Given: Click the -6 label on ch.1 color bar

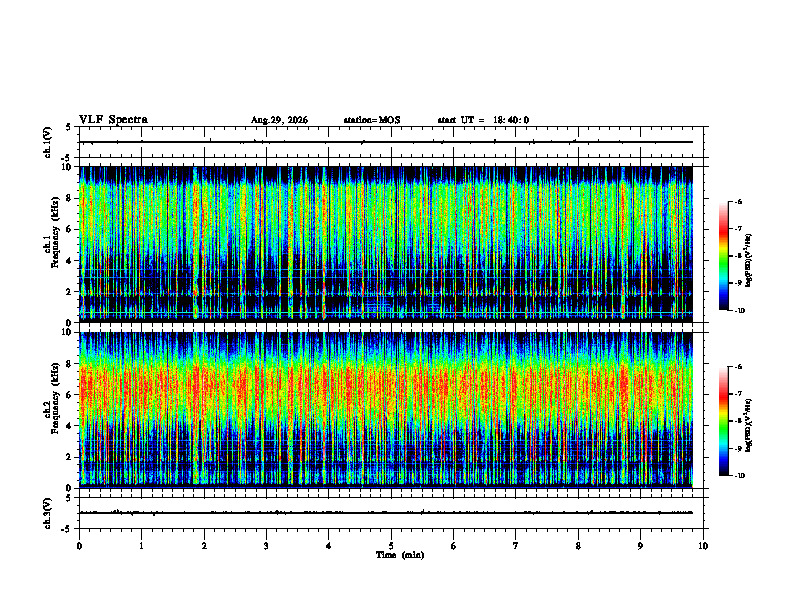Looking at the screenshot, I should [x=738, y=202].
